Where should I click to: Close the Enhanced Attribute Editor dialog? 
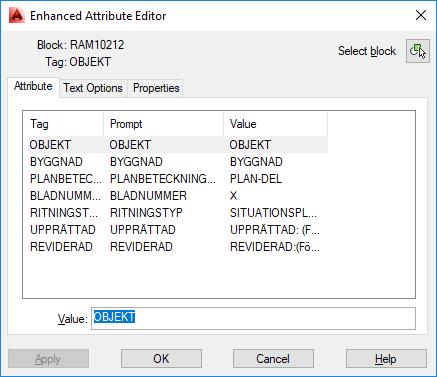pos(421,15)
